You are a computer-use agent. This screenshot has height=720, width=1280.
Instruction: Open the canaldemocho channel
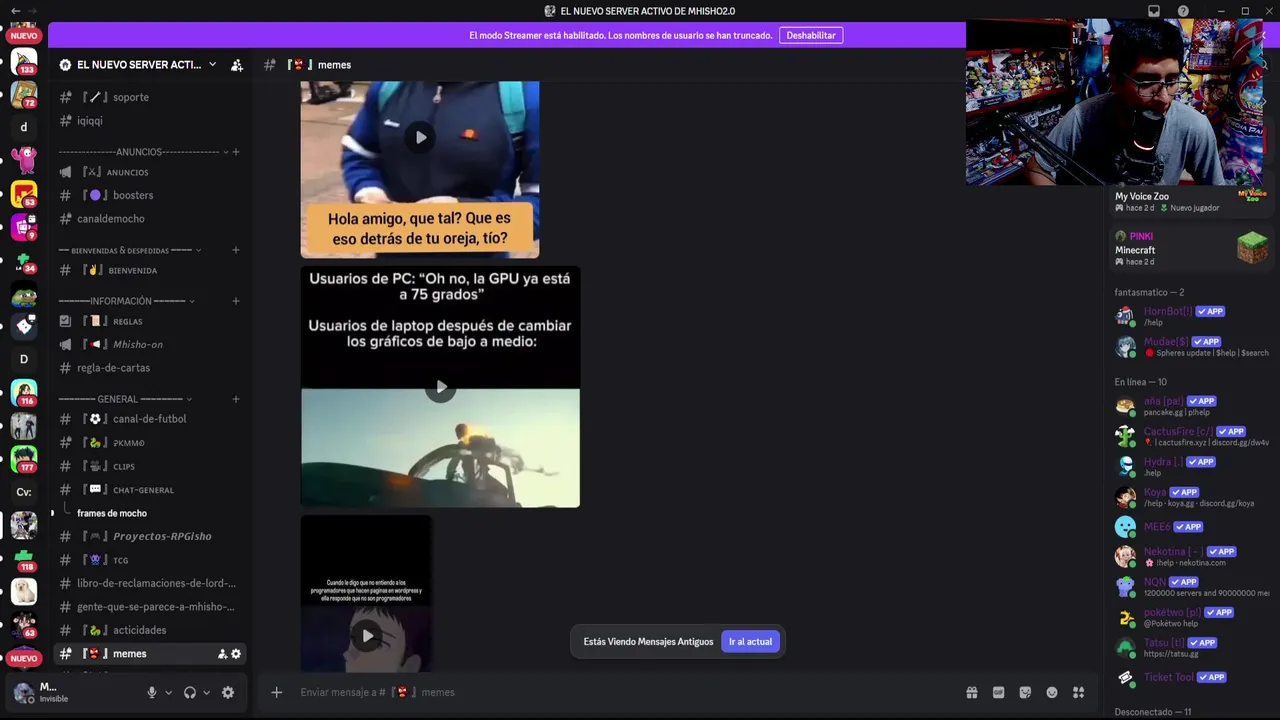point(149,219)
